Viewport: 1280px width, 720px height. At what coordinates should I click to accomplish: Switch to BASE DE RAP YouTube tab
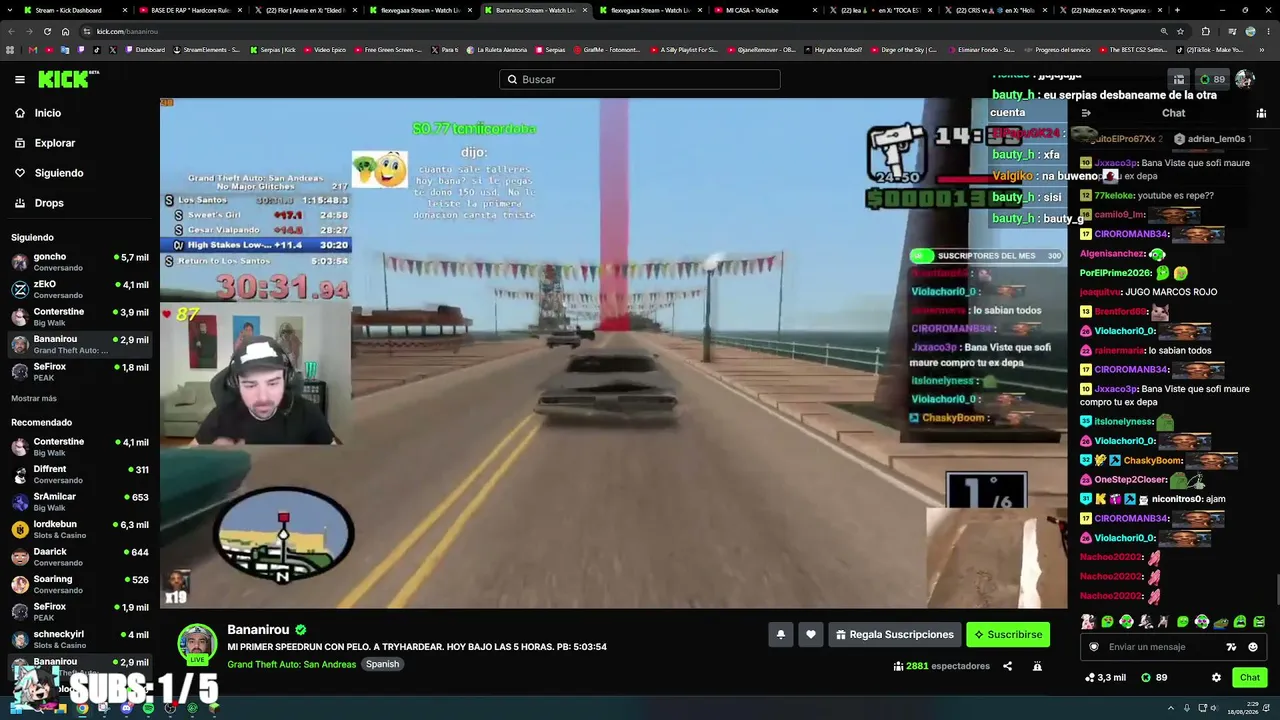tap(190, 10)
